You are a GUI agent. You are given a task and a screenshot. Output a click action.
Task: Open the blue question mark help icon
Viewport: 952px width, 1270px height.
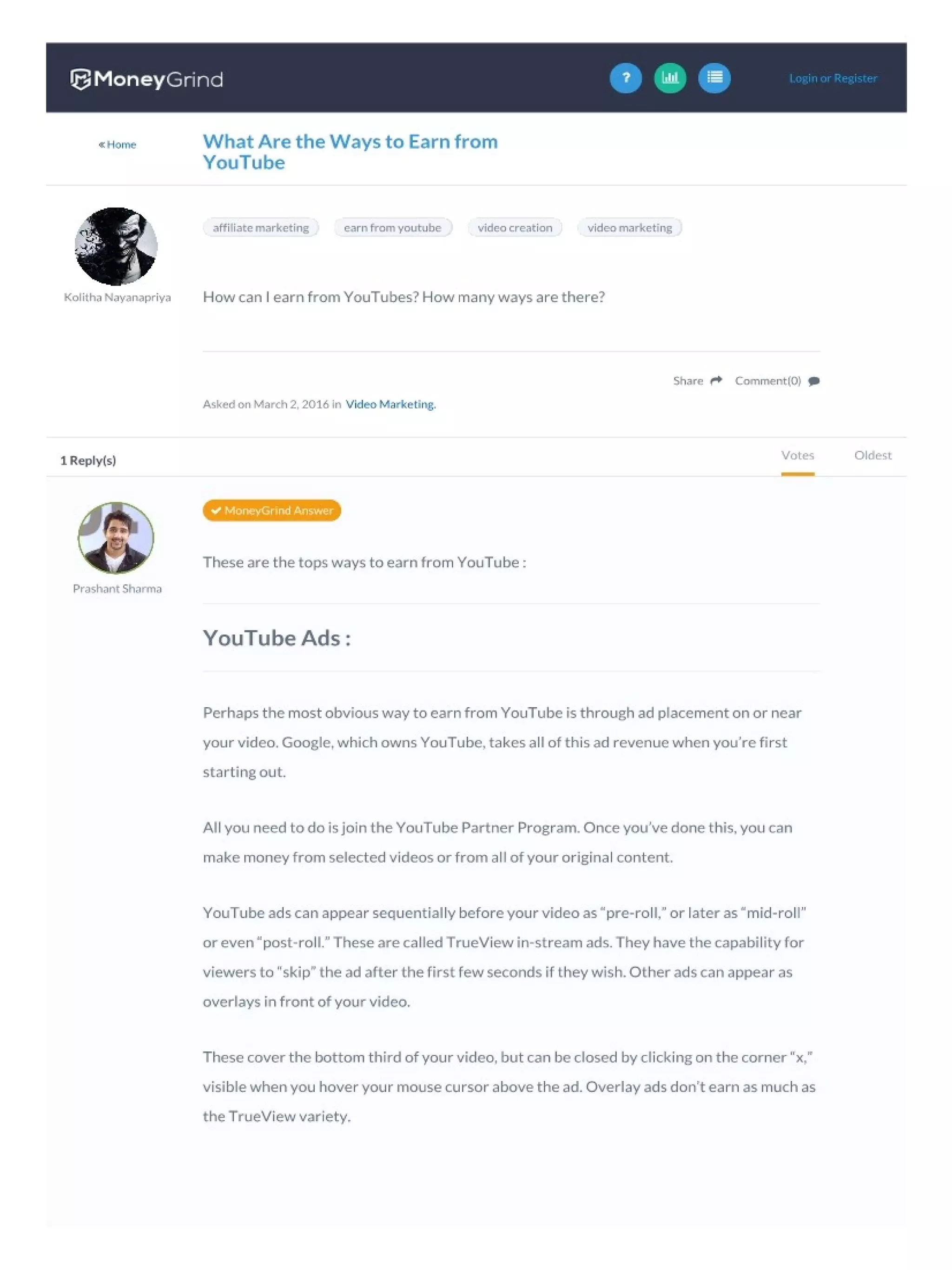coord(626,78)
